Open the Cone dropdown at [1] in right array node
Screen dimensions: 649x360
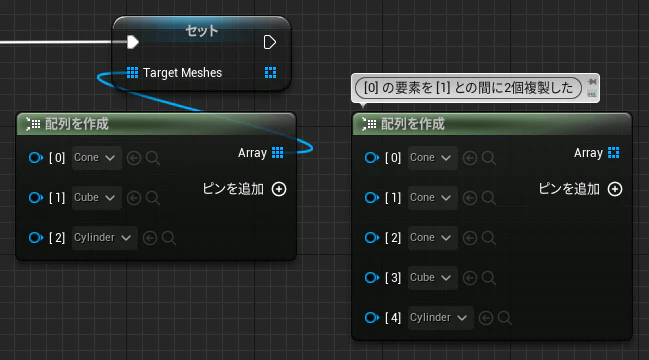tap(433, 197)
